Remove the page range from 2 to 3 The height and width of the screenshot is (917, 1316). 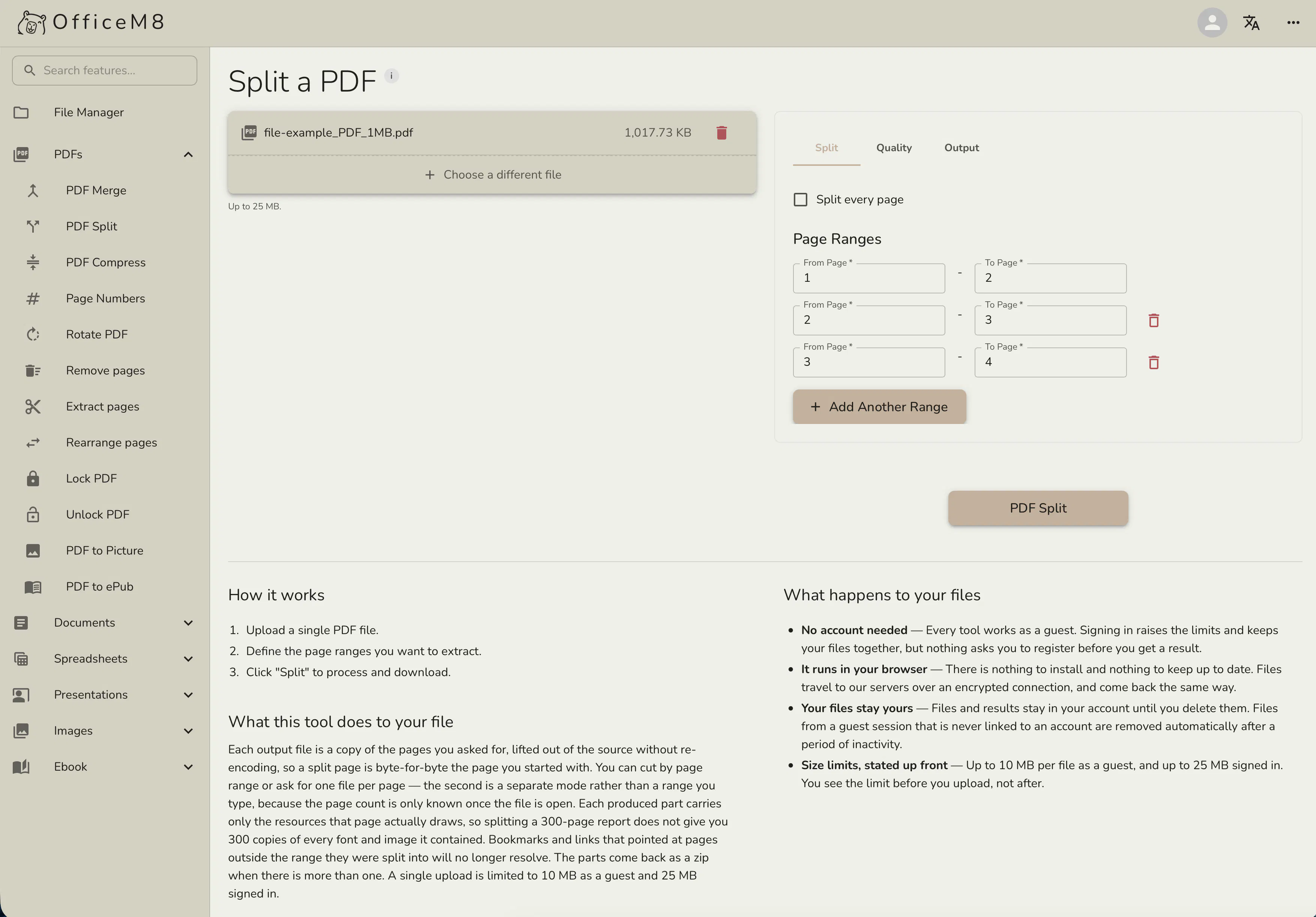coord(1154,320)
